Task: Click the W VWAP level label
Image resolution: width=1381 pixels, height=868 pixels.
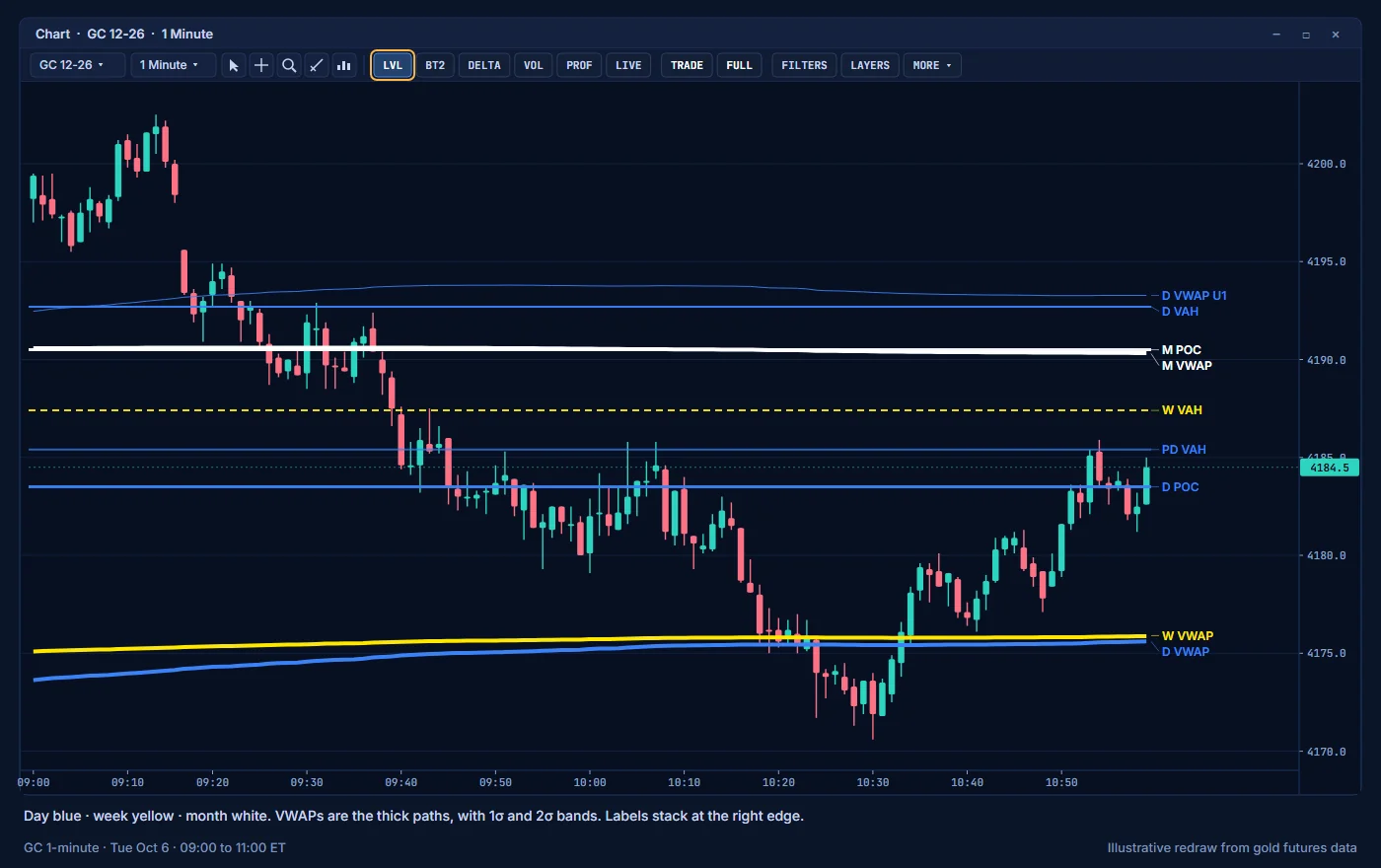Action: tap(1188, 636)
